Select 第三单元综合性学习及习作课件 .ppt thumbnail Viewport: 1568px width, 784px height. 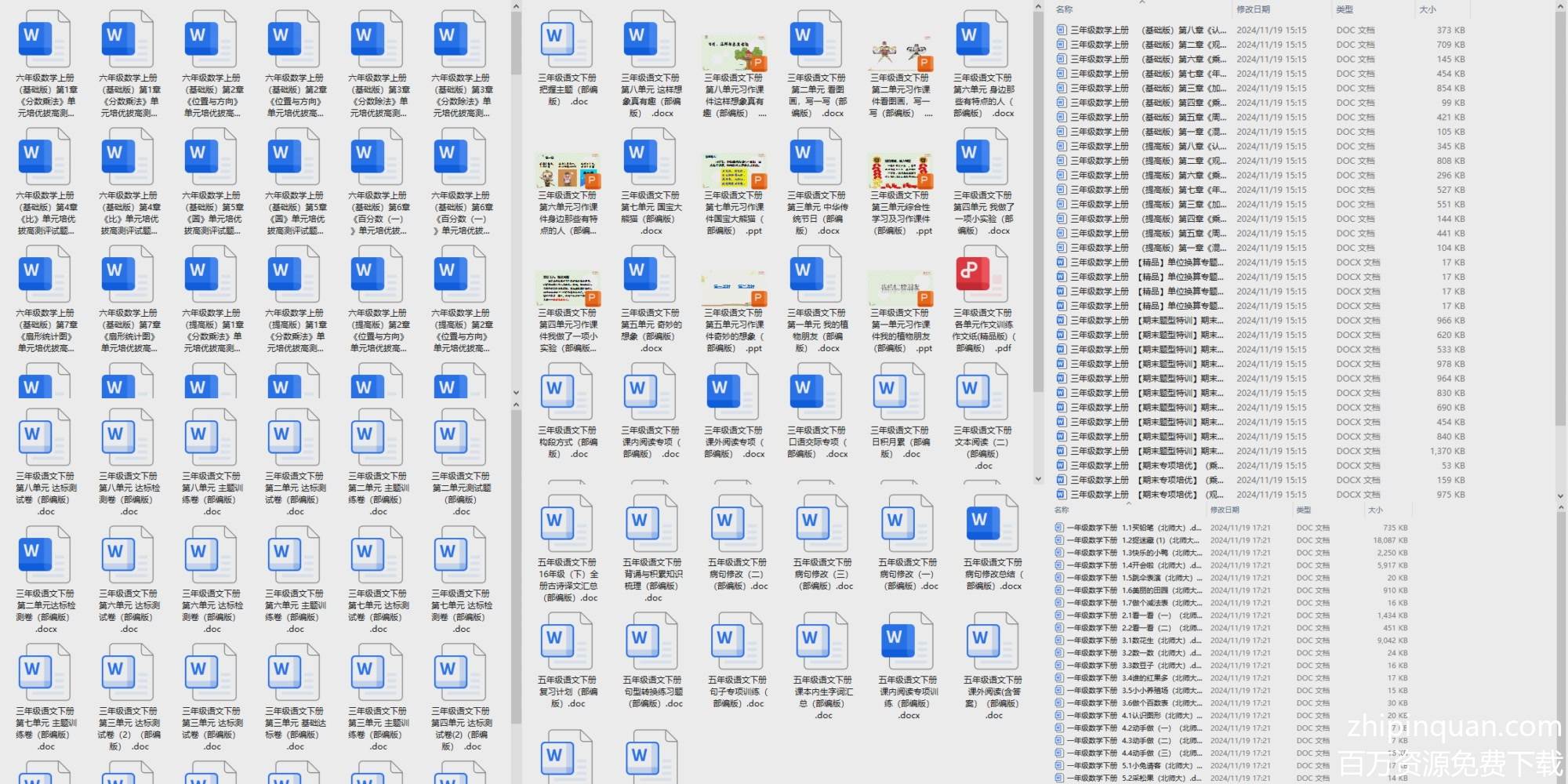pyautogui.click(x=900, y=170)
